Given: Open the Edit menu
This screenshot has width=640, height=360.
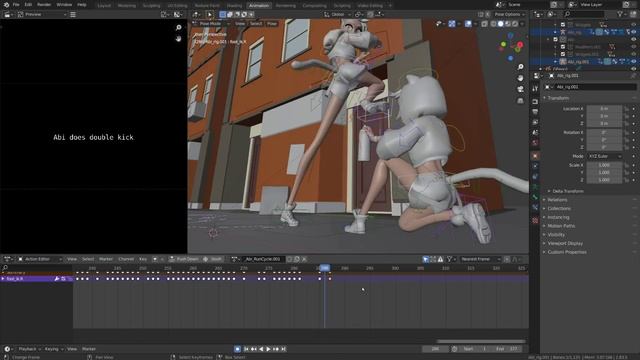Looking at the screenshot, I should coord(28,5).
